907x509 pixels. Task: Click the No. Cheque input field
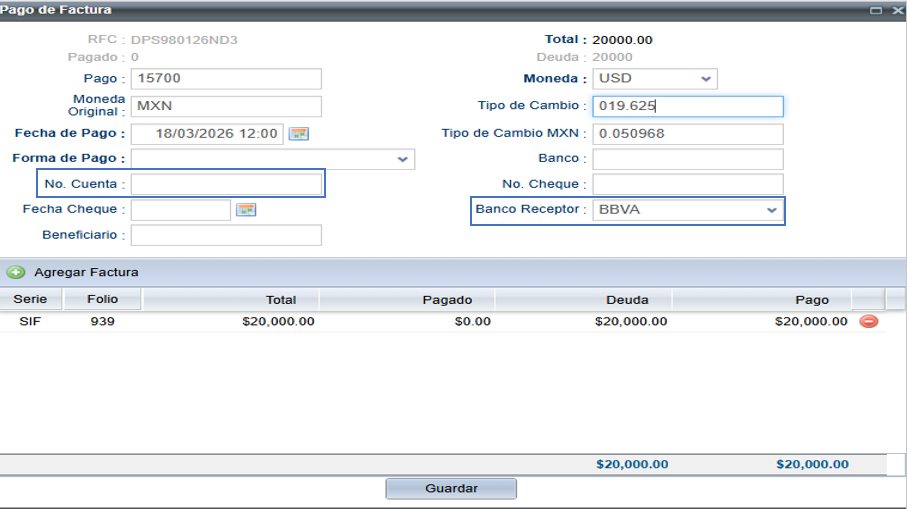click(x=687, y=185)
